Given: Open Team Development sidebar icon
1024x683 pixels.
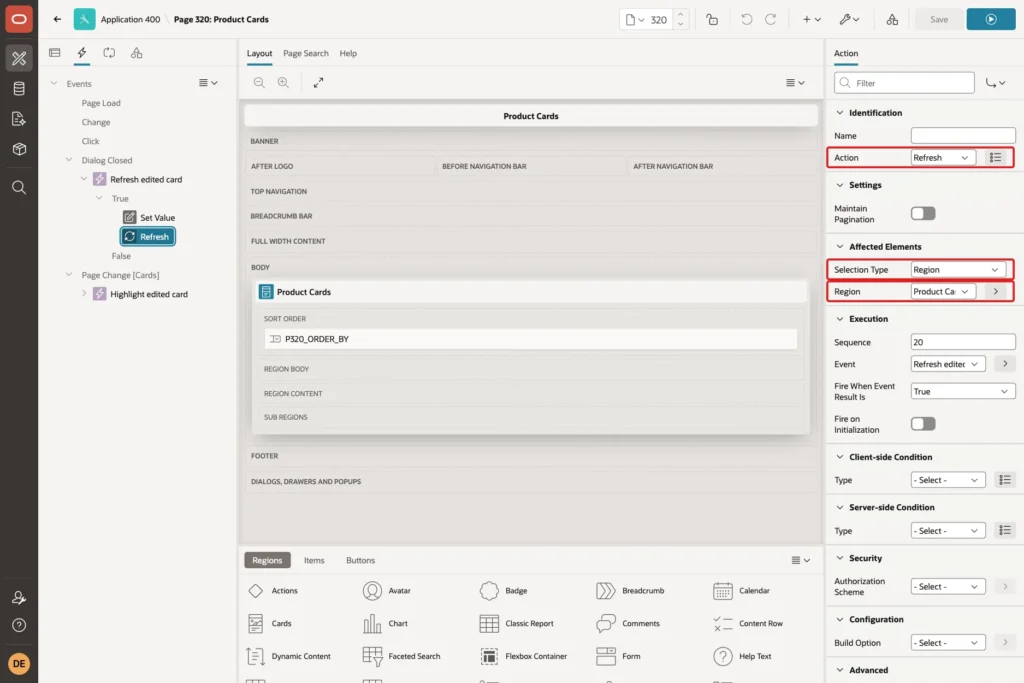Looking at the screenshot, I should (x=19, y=118).
